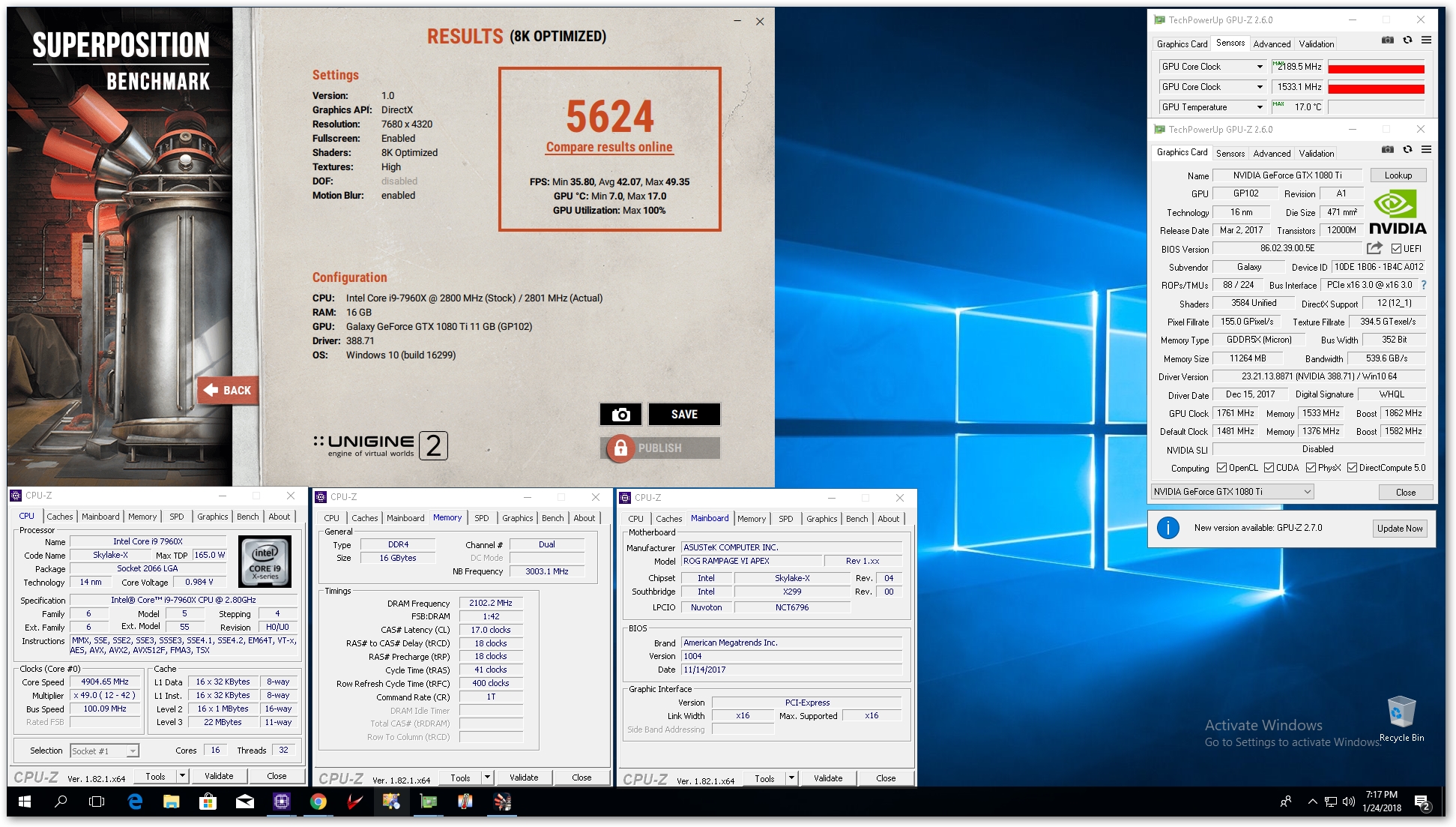Click the blue info icon in the update notice
This screenshot has width=1456, height=827.
point(1168,528)
